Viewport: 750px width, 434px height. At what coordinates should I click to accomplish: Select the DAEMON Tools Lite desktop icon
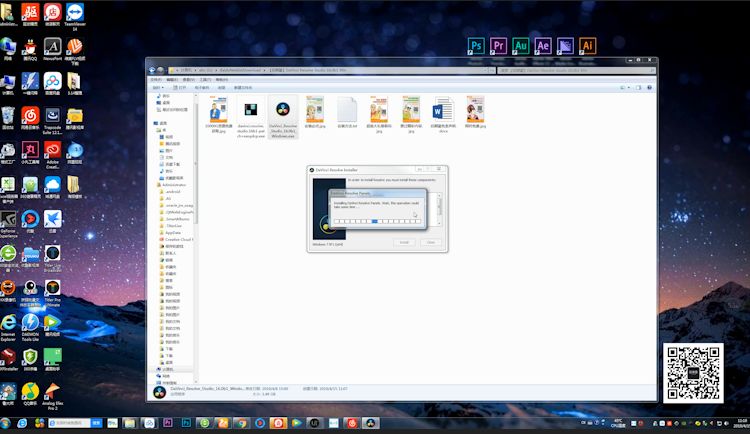tap(30, 327)
